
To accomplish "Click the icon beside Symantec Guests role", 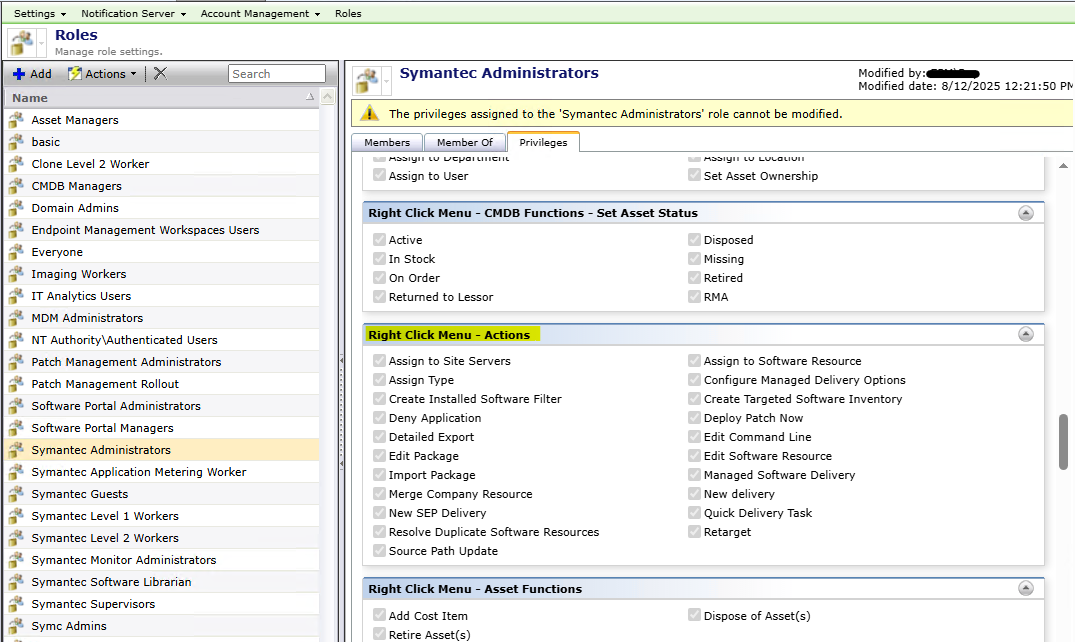I will pos(16,494).
